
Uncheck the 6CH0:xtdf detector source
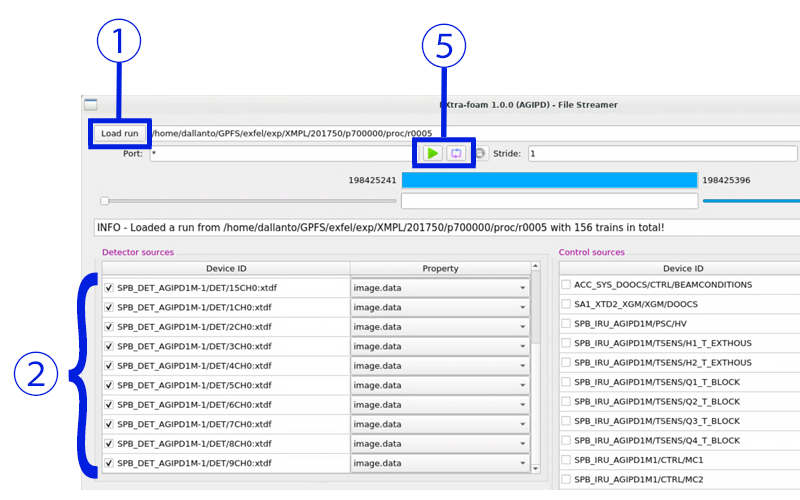109,405
